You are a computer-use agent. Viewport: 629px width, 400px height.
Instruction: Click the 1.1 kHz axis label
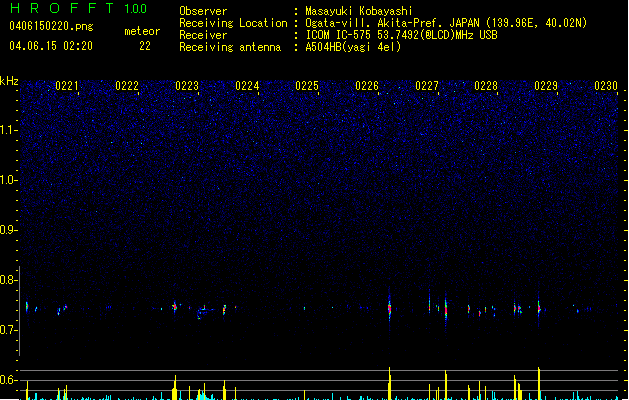(8, 130)
